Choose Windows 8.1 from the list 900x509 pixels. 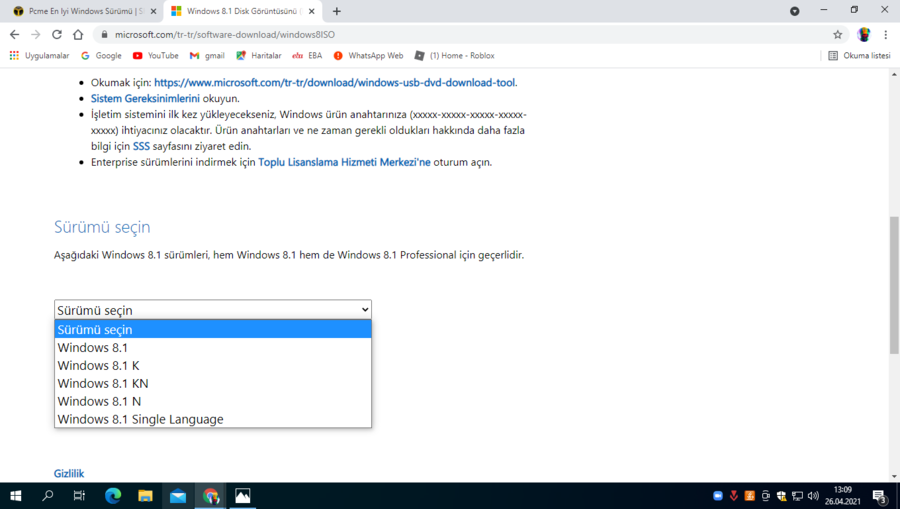click(213, 348)
